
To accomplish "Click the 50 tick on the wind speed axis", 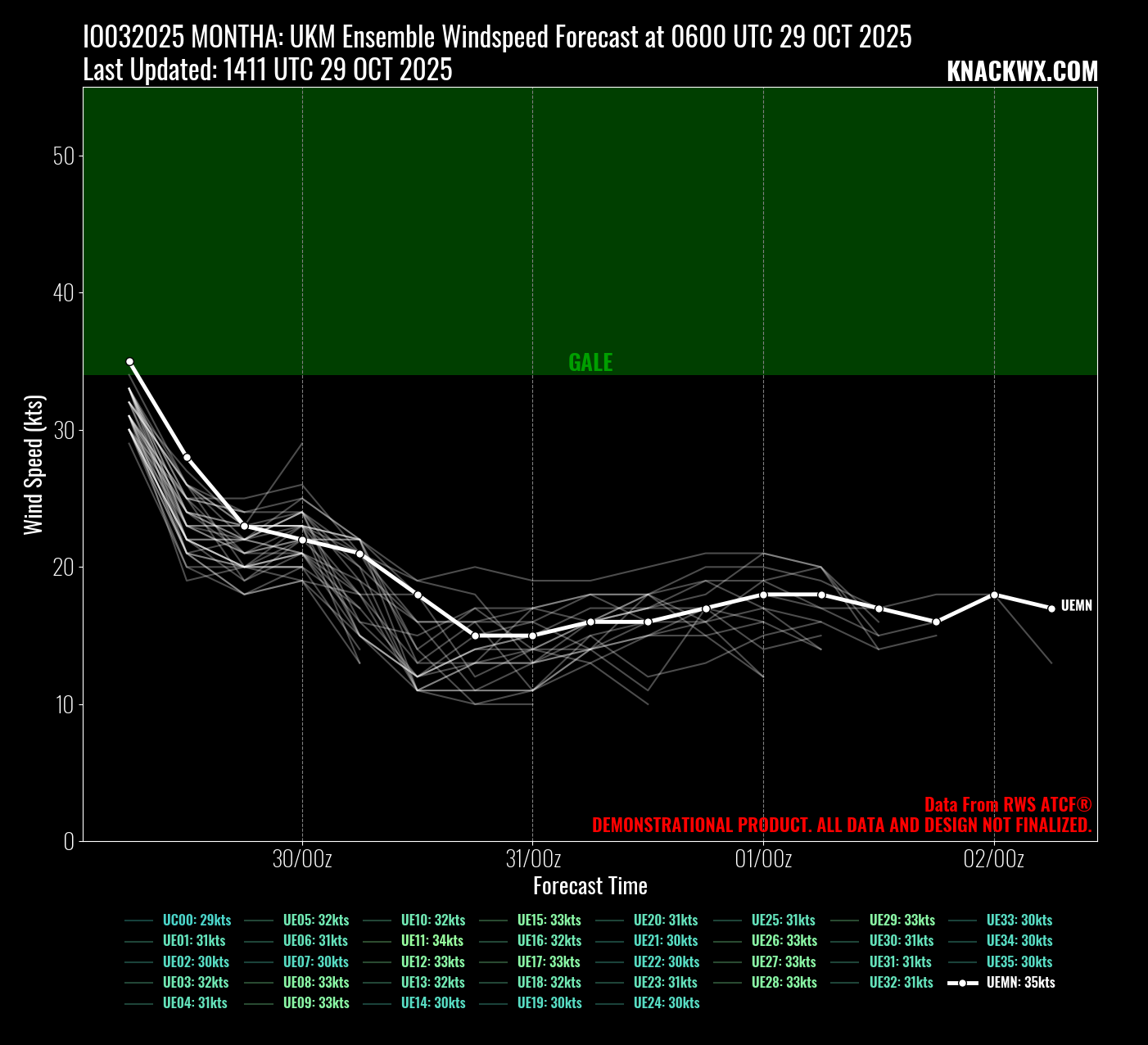I will [63, 156].
